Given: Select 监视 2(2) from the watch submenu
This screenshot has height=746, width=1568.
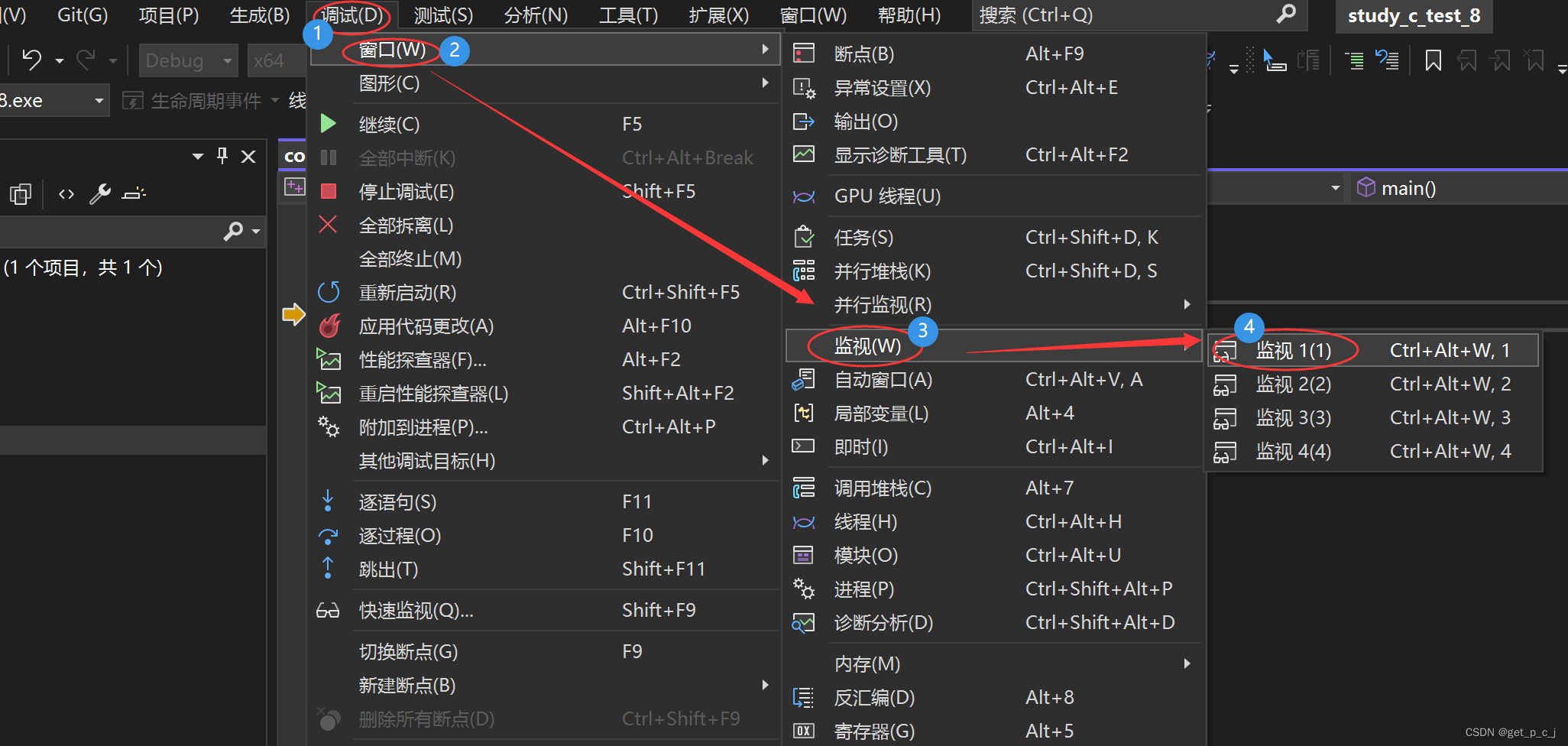Looking at the screenshot, I should pos(1293,384).
